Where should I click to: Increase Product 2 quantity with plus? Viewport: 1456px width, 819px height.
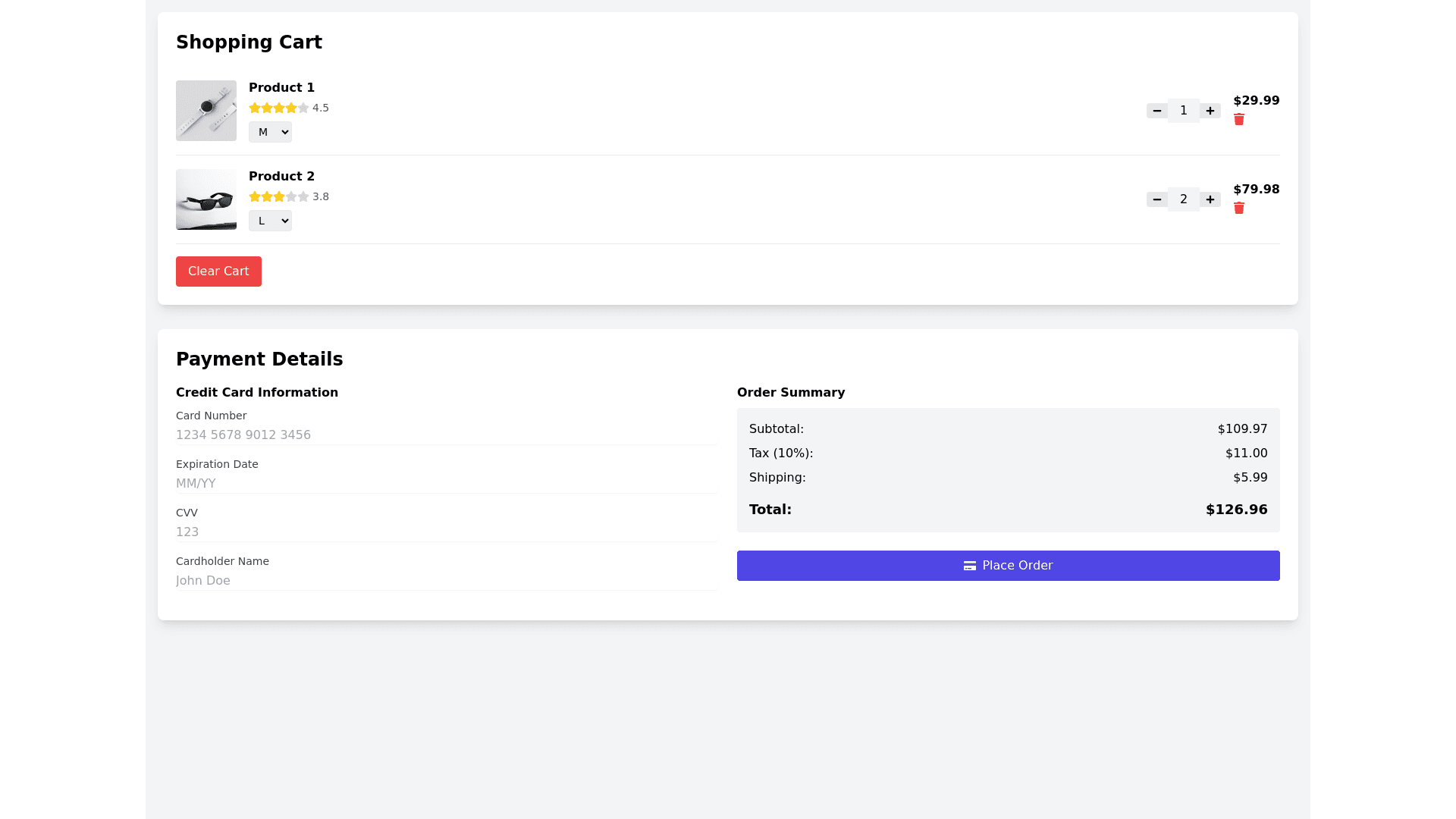[x=1210, y=199]
